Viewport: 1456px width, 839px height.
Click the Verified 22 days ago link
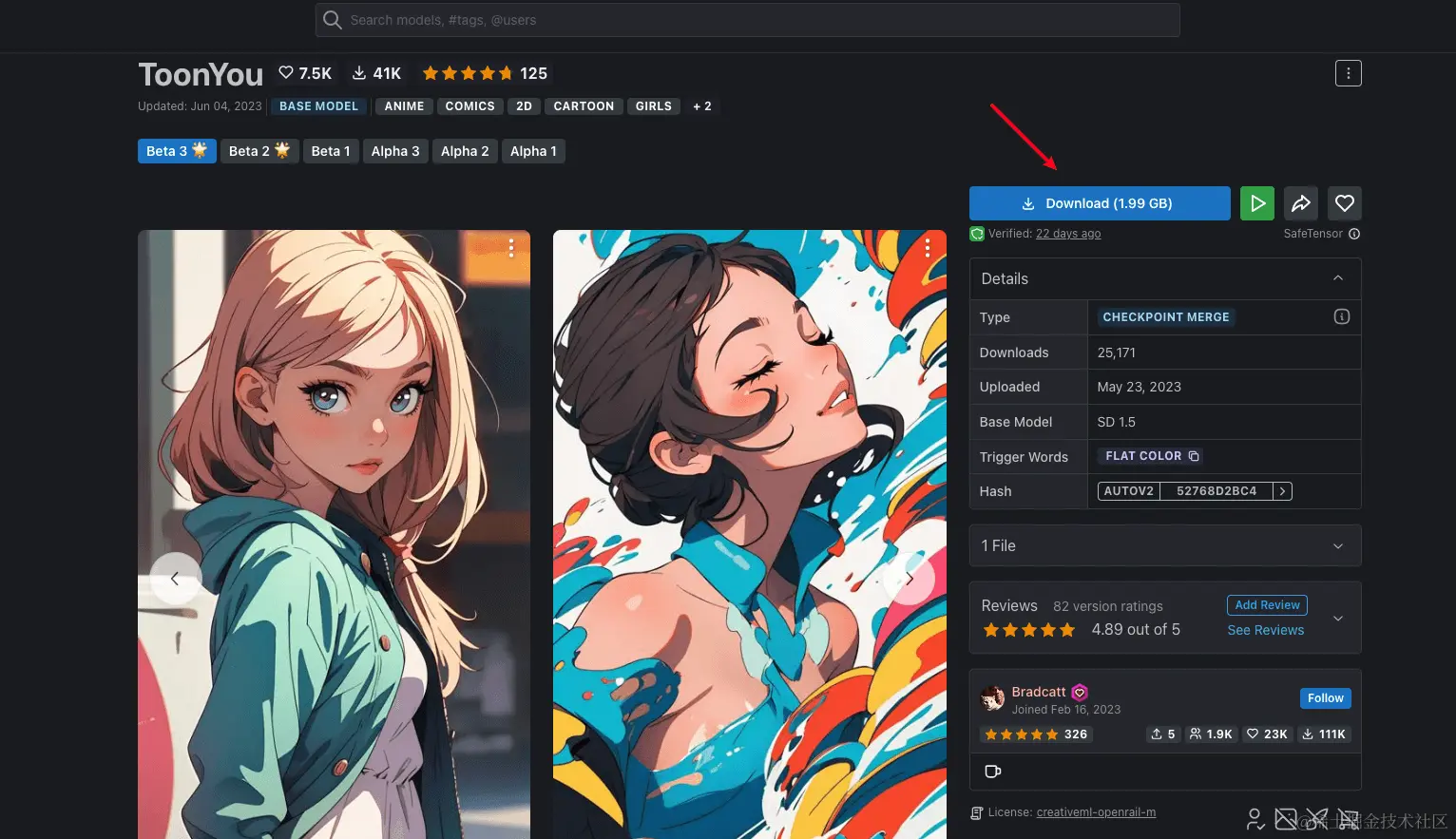pos(1068,234)
